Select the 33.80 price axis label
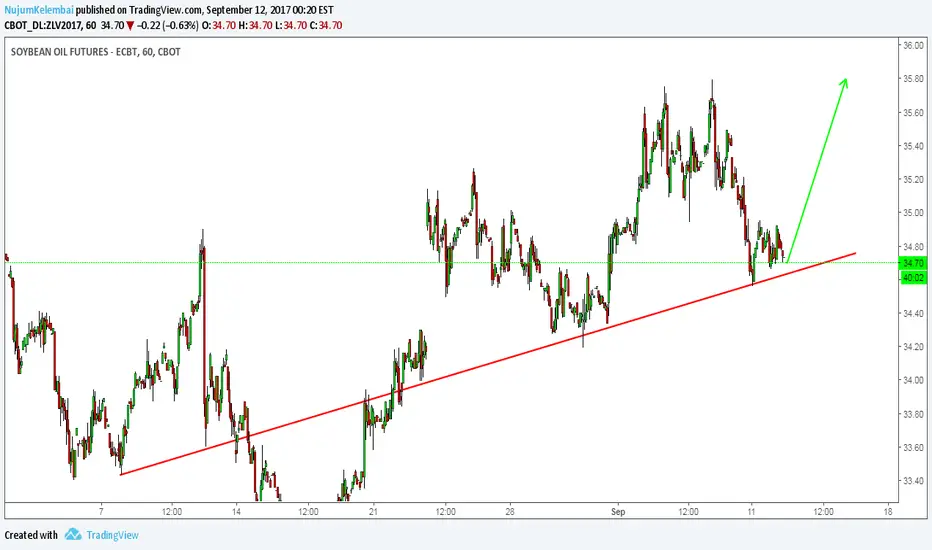 pos(913,414)
